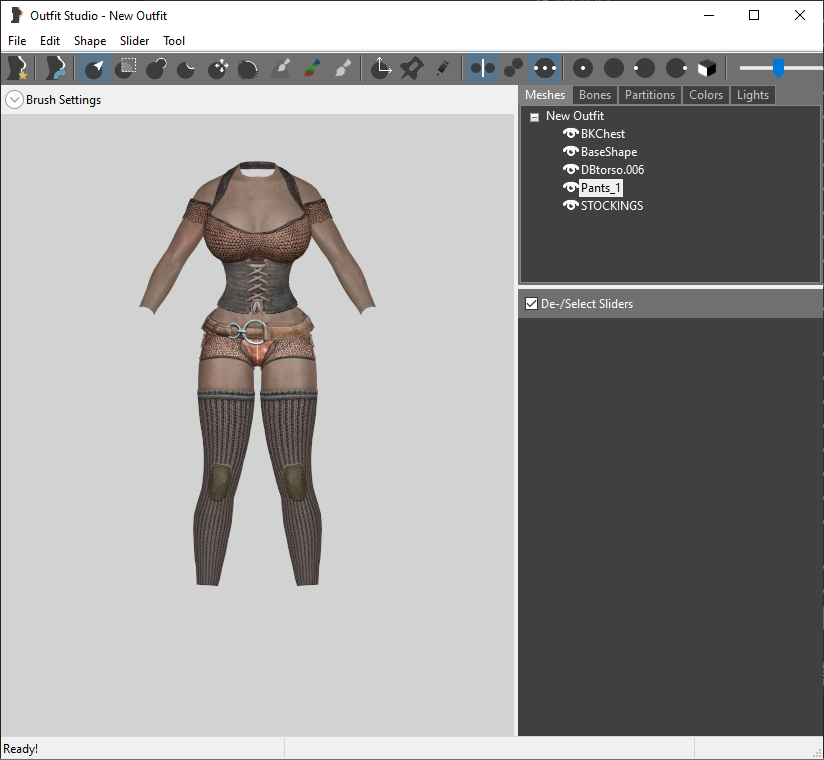This screenshot has height=760, width=824.
Task: Hide the BKChest mesh with eye icon
Action: [571, 133]
